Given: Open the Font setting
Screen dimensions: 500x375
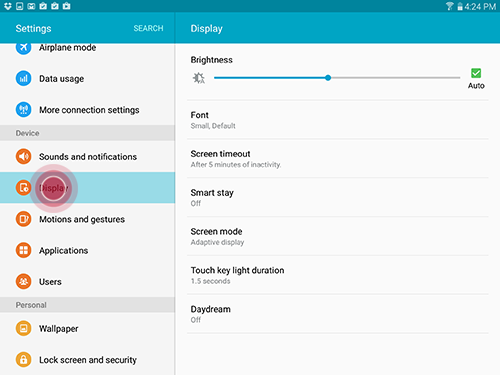Looking at the screenshot, I should 338,120.
